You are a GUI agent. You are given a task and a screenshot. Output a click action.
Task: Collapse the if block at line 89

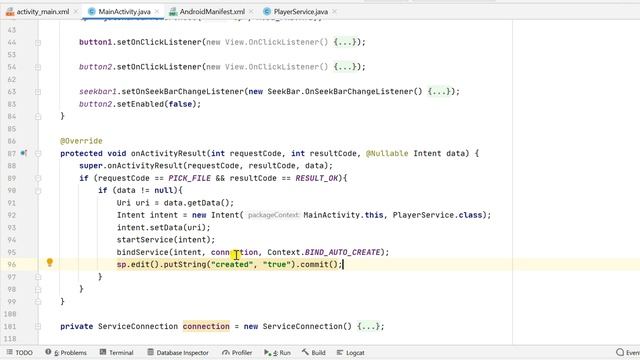(38, 178)
